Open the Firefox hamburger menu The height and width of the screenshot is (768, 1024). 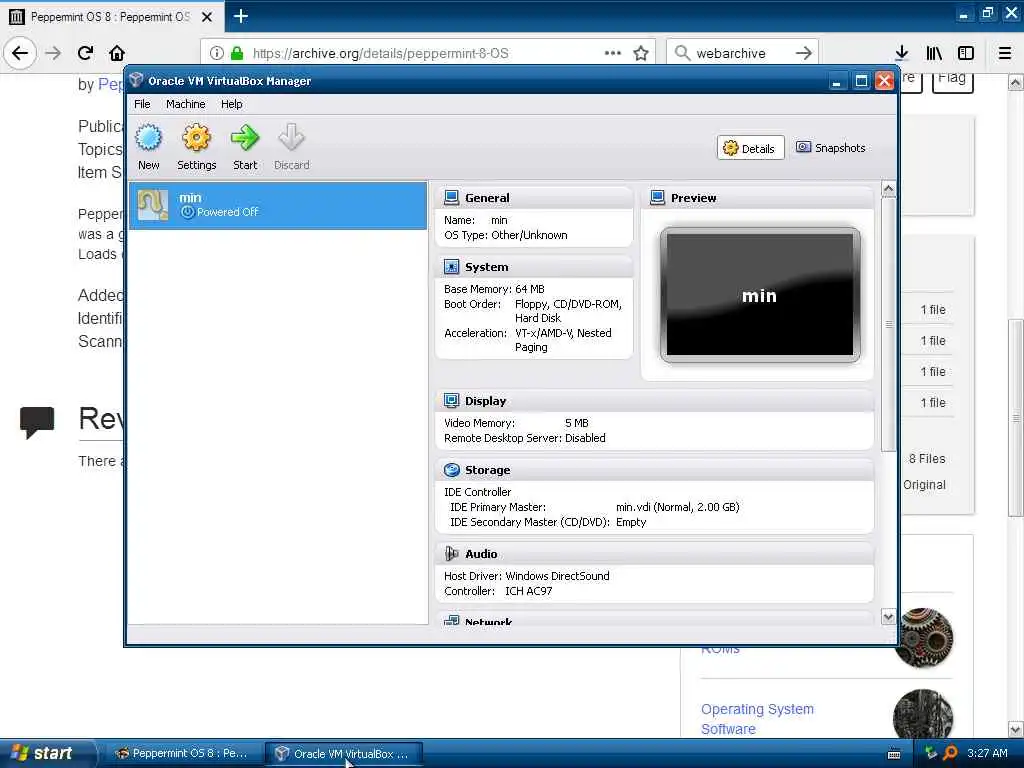click(1005, 53)
